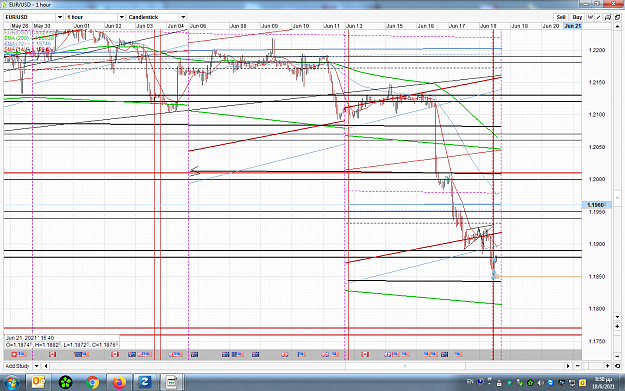Click the EMA (200) legend entry
The height and width of the screenshot is (391, 625).
29,38
